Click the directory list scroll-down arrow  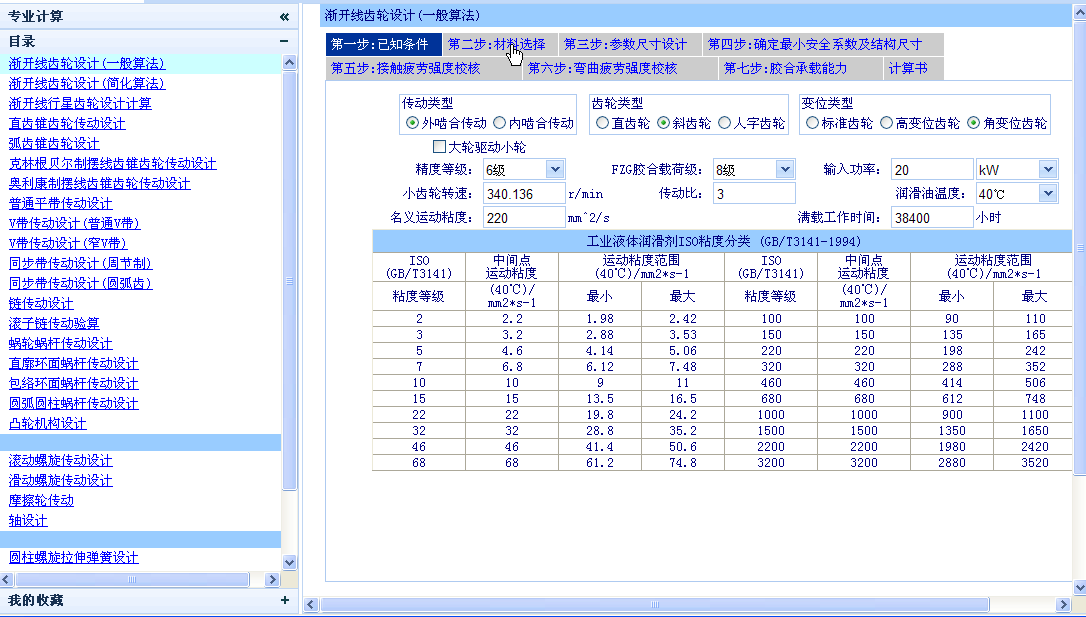pos(290,562)
